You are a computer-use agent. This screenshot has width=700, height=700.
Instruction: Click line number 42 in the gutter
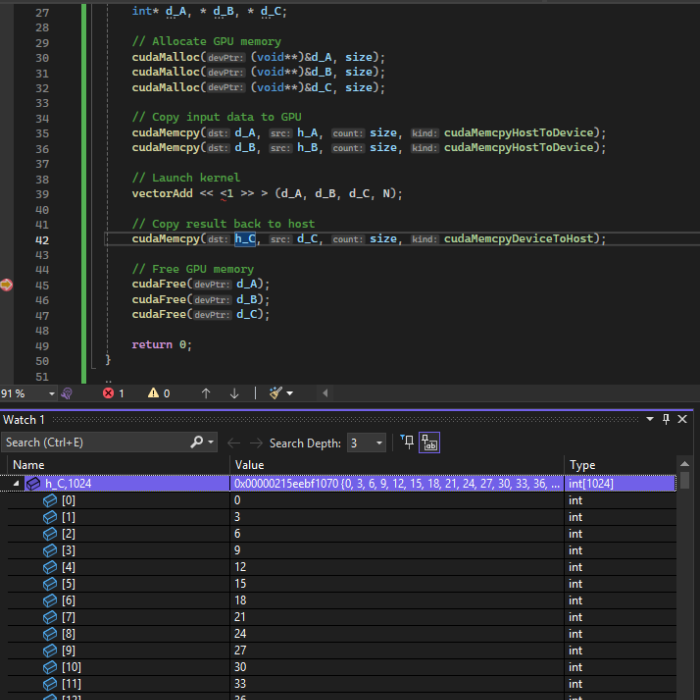click(42, 240)
